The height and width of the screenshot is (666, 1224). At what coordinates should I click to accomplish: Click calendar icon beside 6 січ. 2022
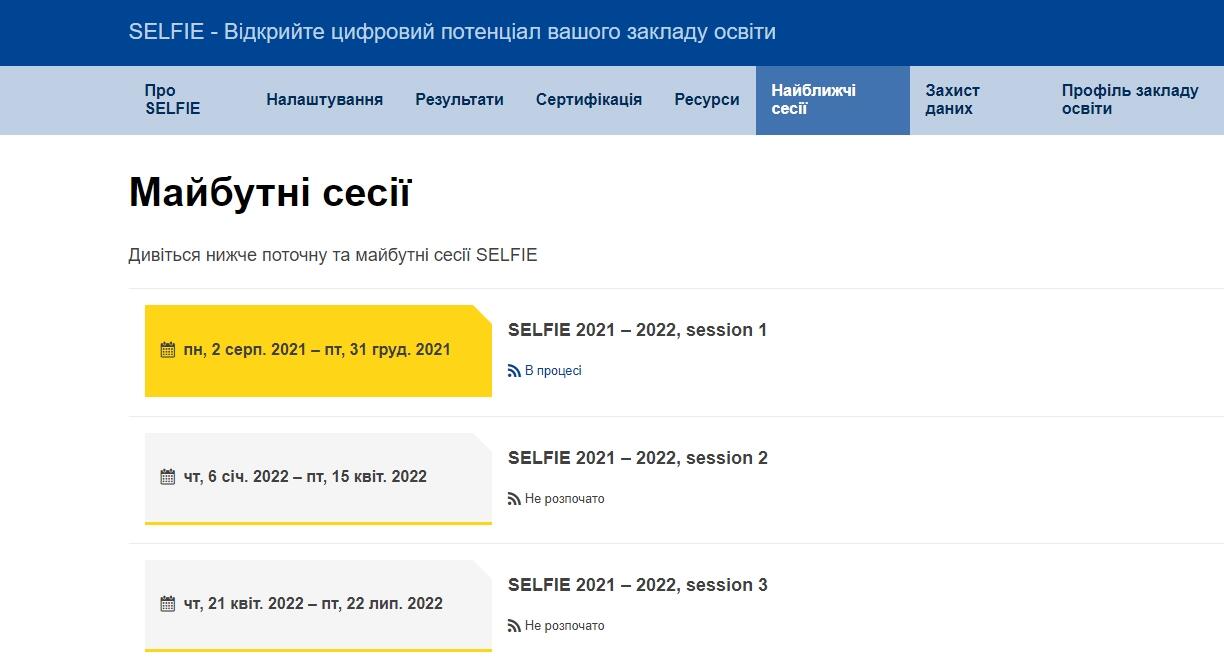168,477
